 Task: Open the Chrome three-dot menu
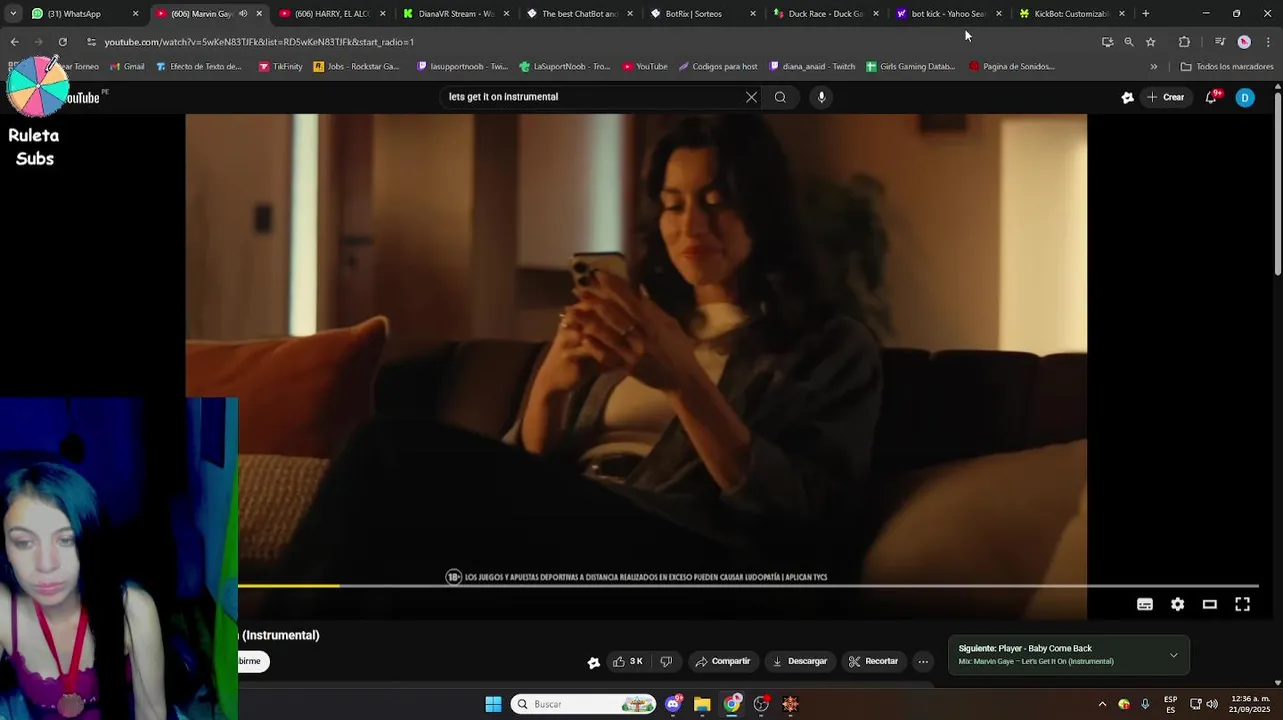[1268, 42]
